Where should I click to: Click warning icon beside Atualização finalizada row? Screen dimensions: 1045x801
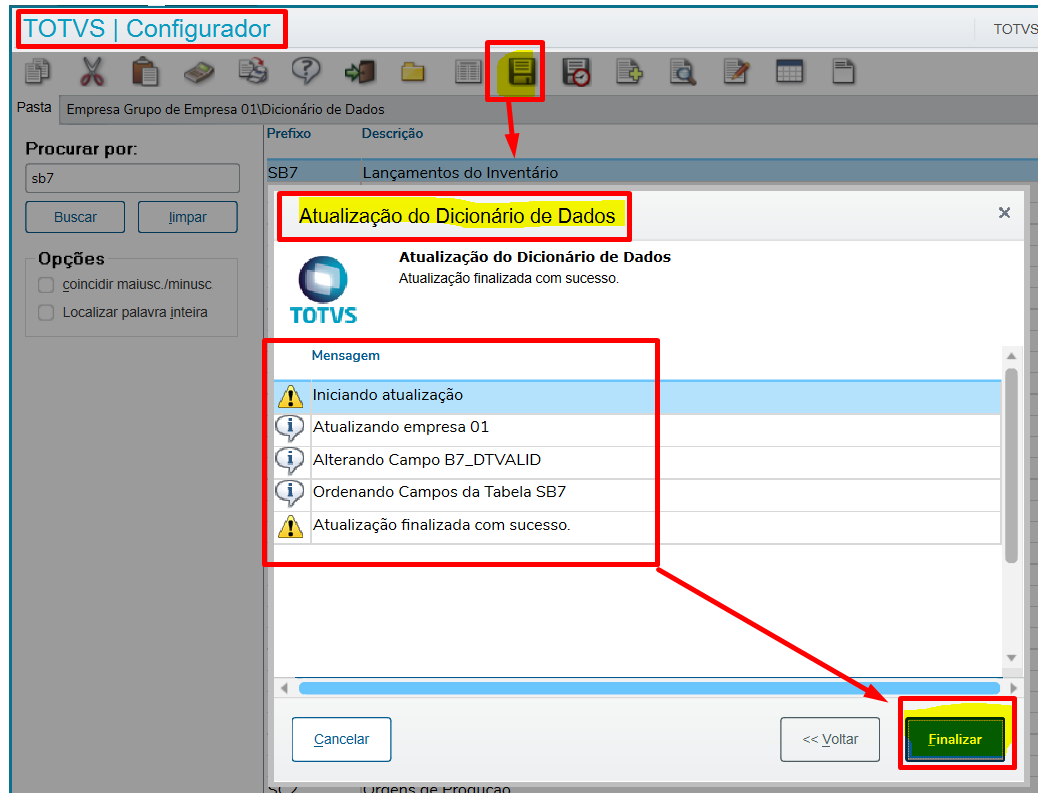291,526
